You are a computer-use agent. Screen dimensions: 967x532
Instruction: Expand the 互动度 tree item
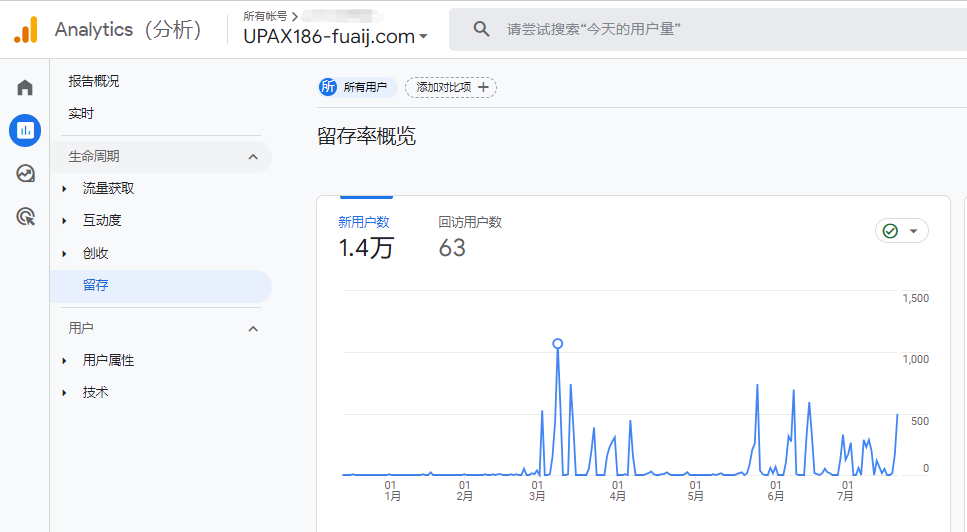[65, 221]
